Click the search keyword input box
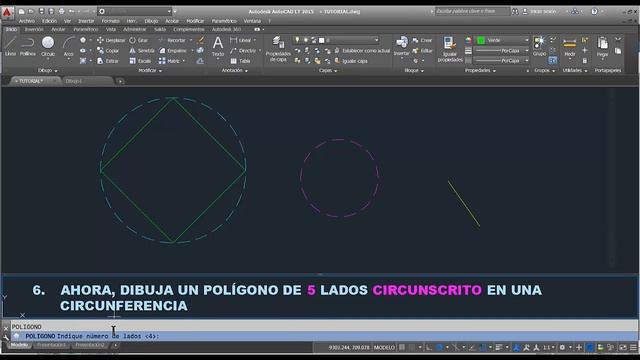Image resolution: width=640 pixels, height=360 pixels. pyautogui.click(x=472, y=11)
